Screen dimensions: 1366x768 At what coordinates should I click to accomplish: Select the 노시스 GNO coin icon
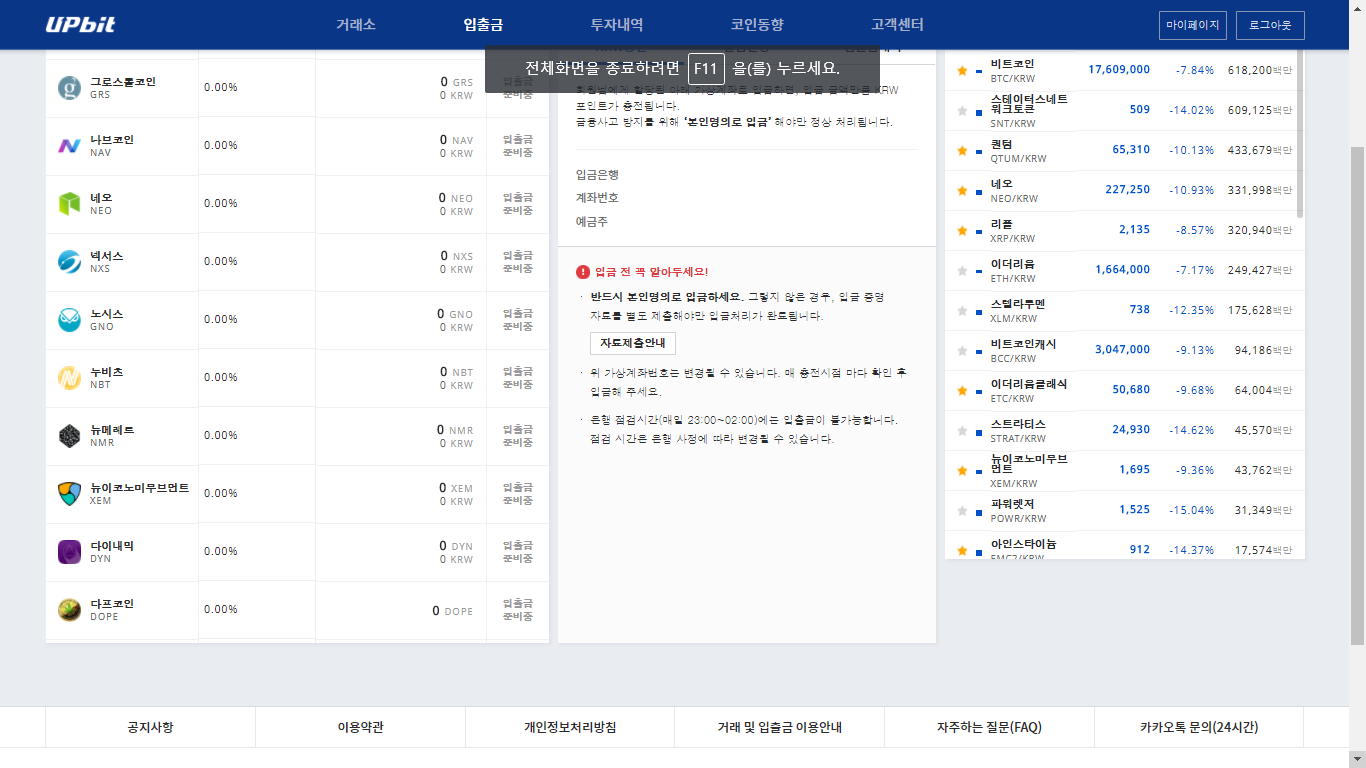pos(69,320)
